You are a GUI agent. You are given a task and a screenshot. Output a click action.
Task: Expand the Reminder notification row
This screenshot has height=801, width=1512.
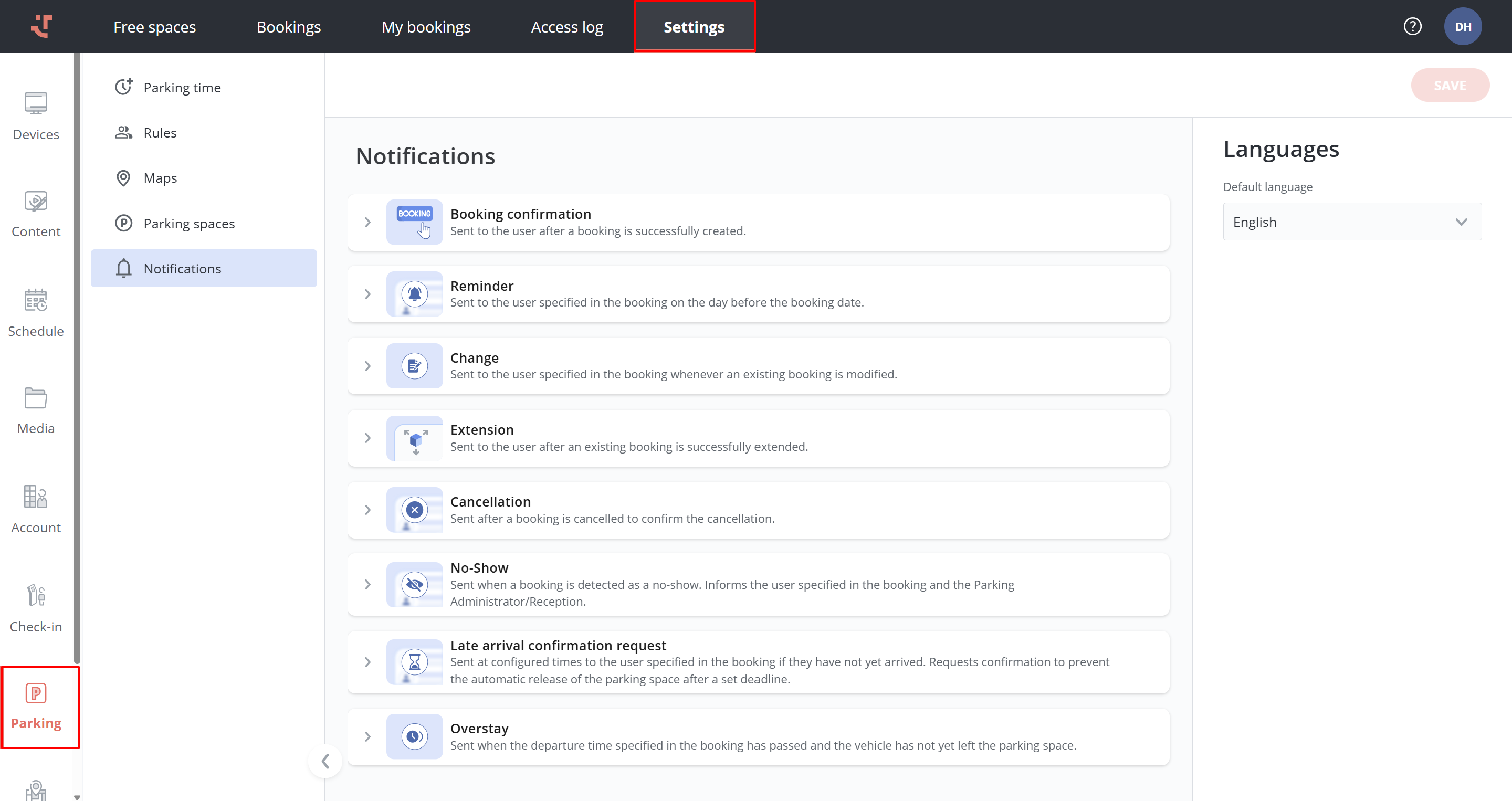click(x=367, y=294)
